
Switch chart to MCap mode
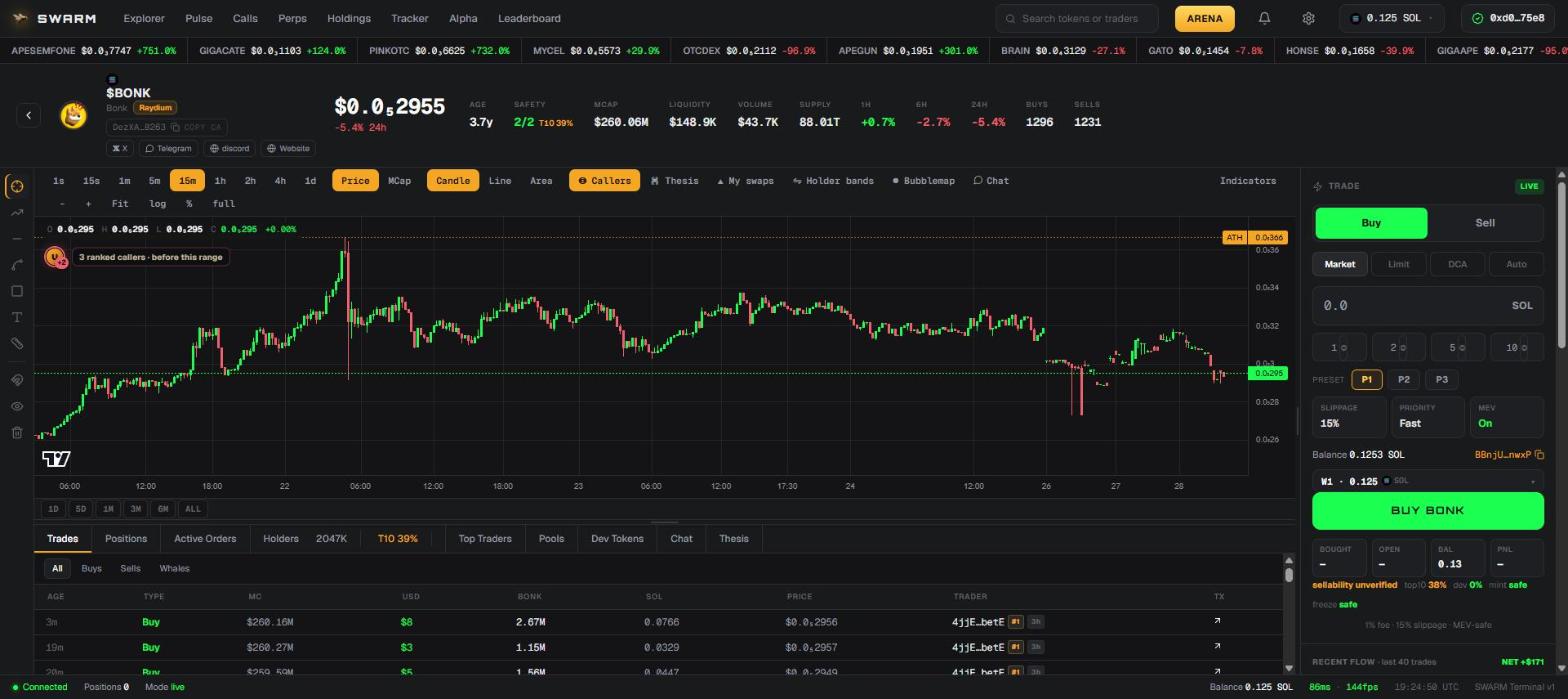(x=399, y=181)
